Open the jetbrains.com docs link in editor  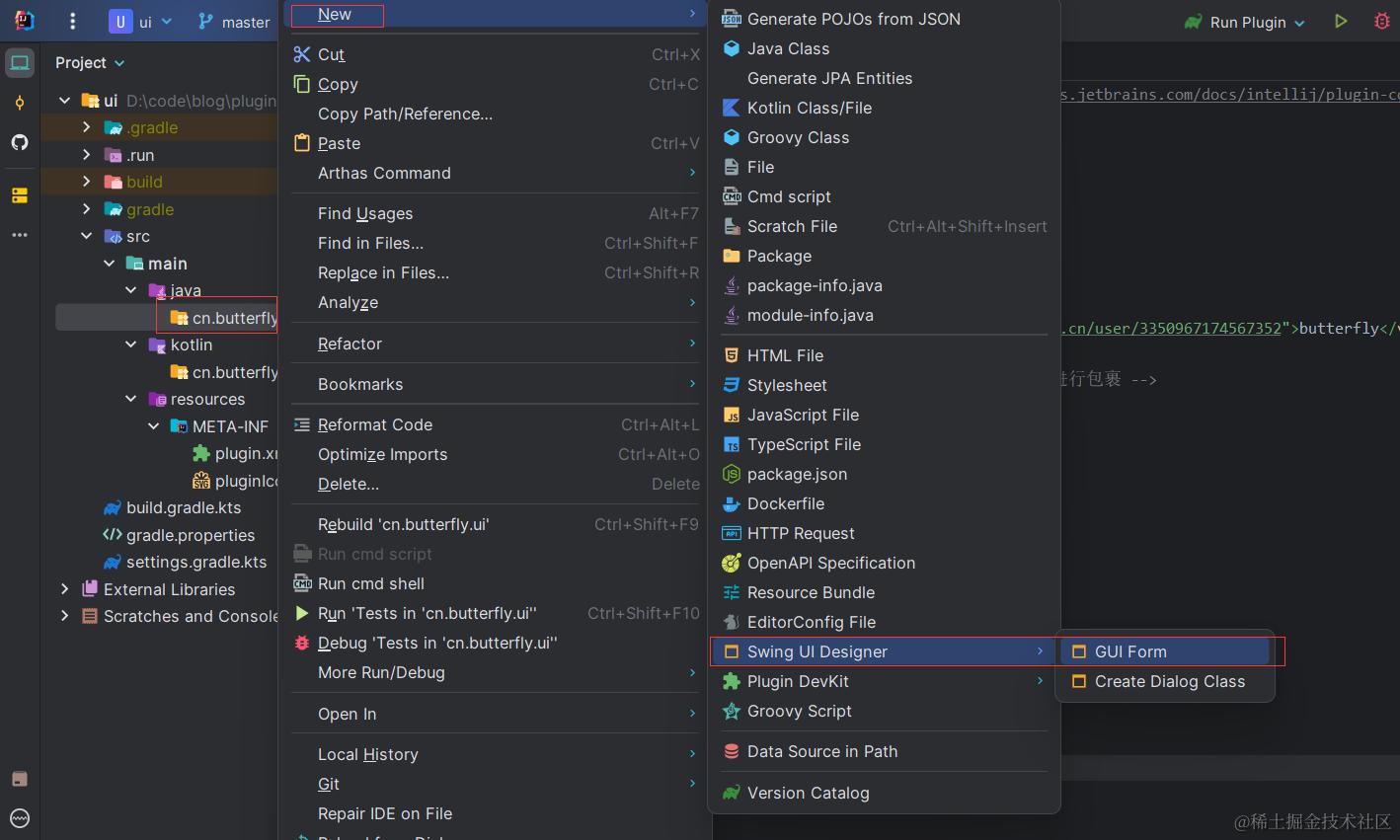coord(1230,95)
